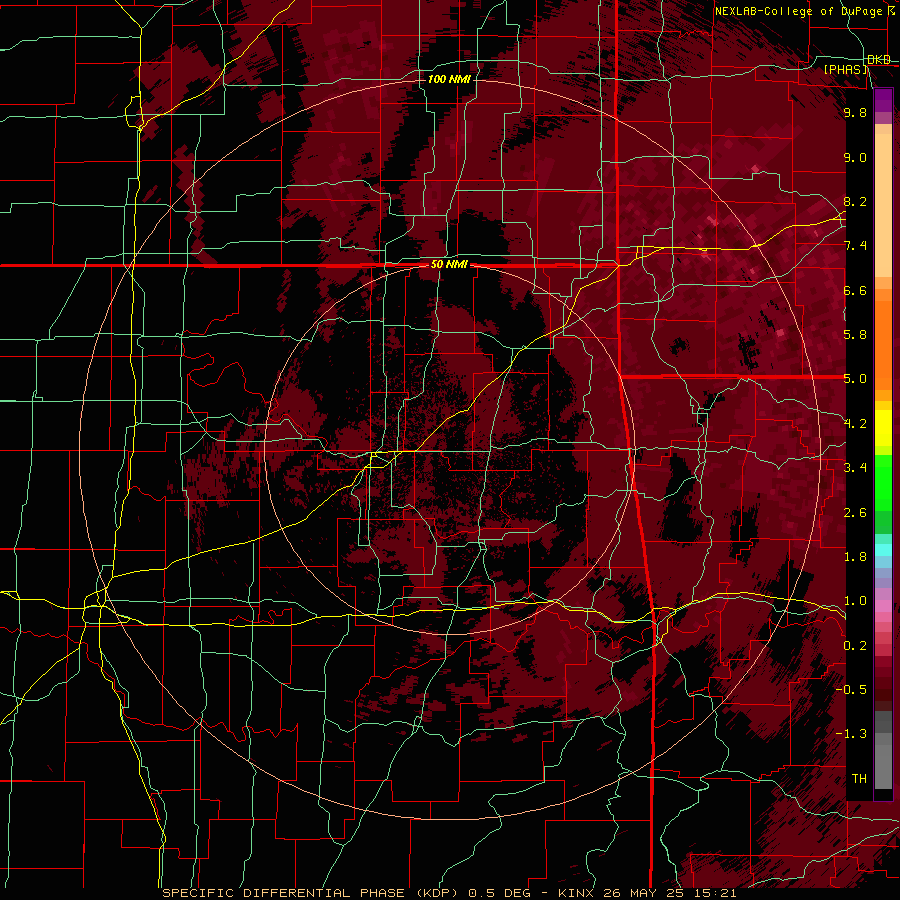The image size is (900, 900).
Task: Pick the yellow color bar segment near 4.2
Action: click(x=883, y=428)
